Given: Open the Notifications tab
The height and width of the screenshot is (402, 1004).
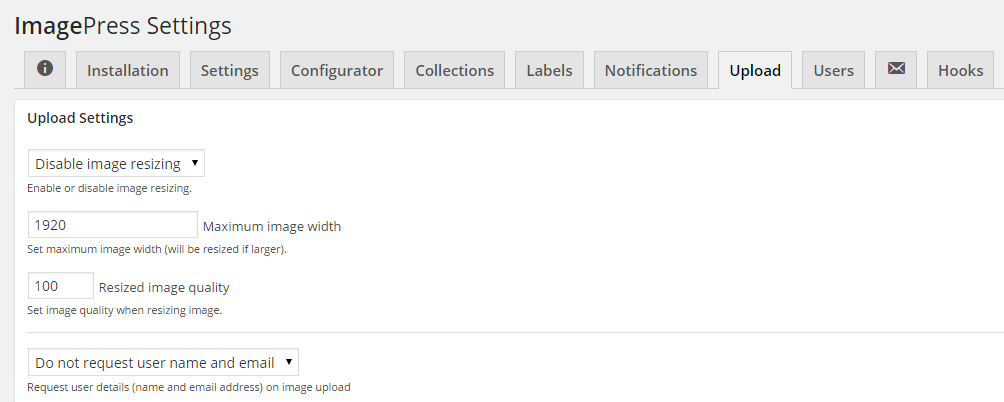Looking at the screenshot, I should click(651, 70).
